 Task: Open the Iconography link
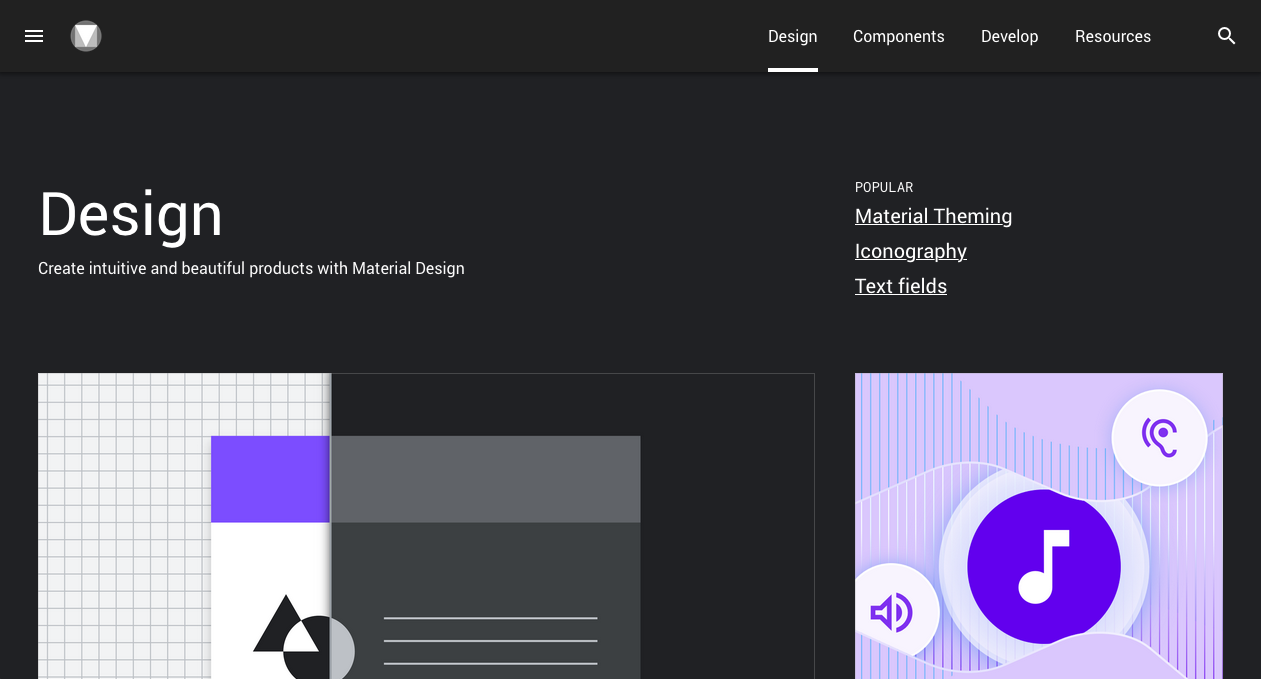coord(911,251)
